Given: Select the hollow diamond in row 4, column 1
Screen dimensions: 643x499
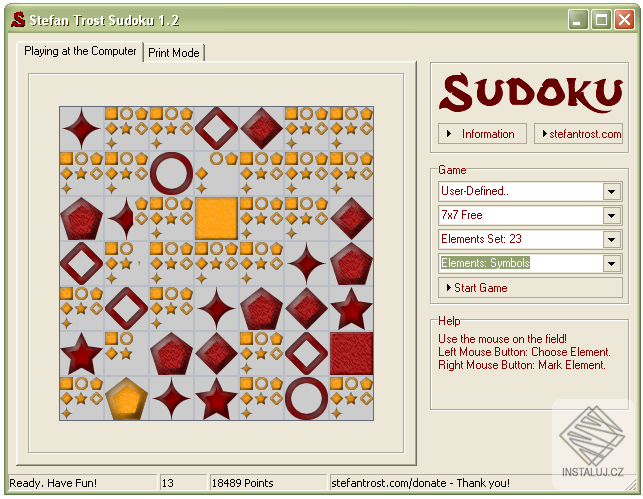Looking at the screenshot, I should coord(82,264).
